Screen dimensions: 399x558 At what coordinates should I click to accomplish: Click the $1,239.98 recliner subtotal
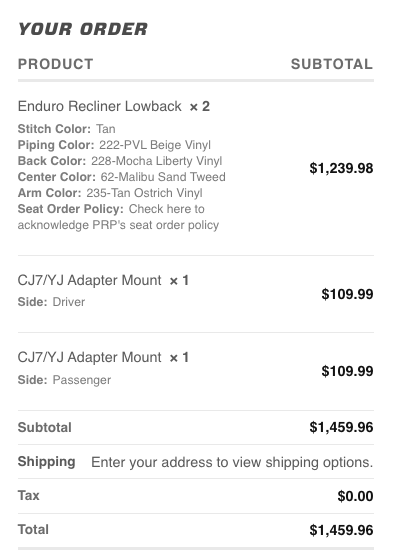point(341,168)
